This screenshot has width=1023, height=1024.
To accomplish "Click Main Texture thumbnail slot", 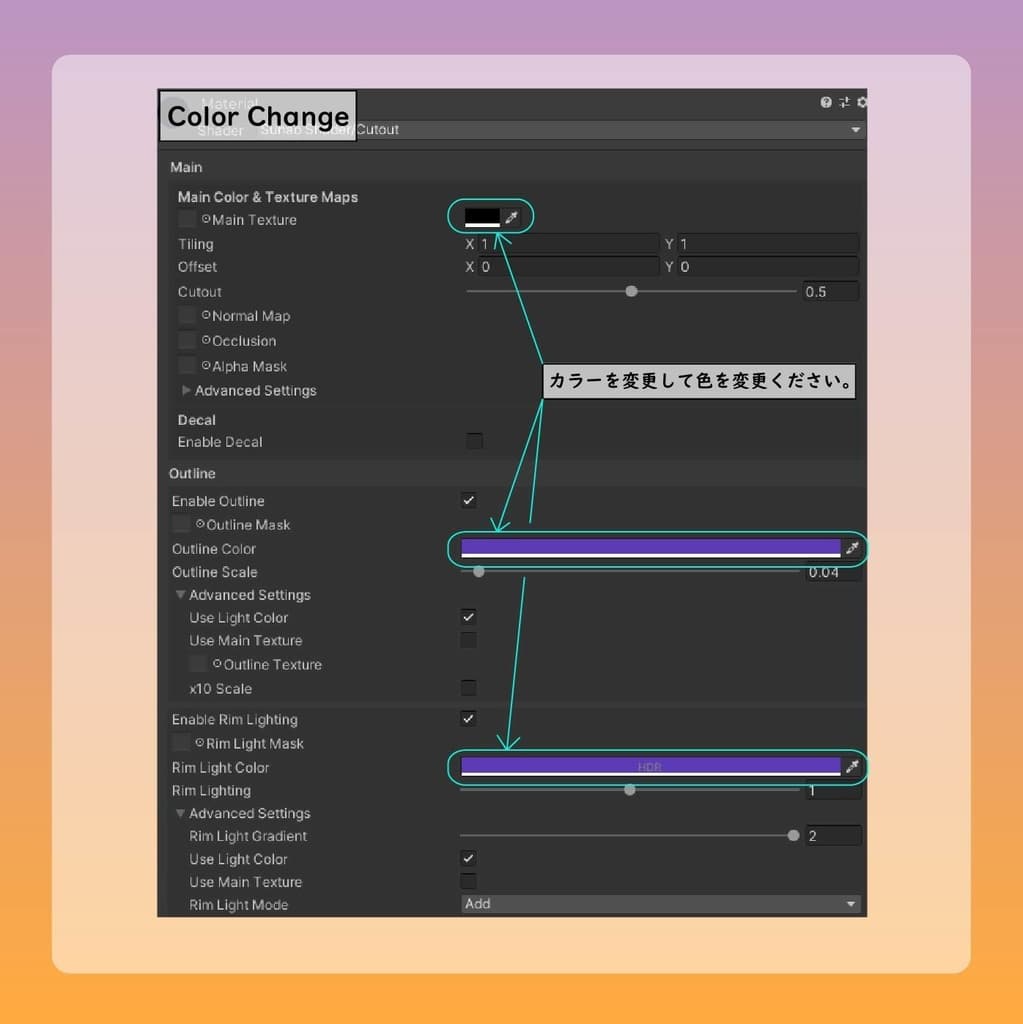I will [x=187, y=219].
